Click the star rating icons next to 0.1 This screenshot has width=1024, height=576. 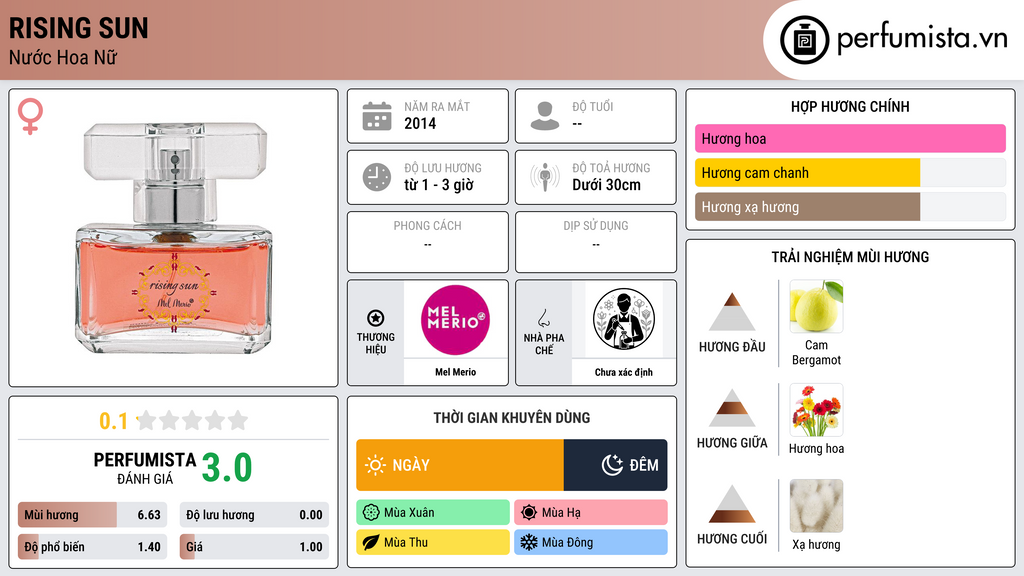click(x=193, y=420)
